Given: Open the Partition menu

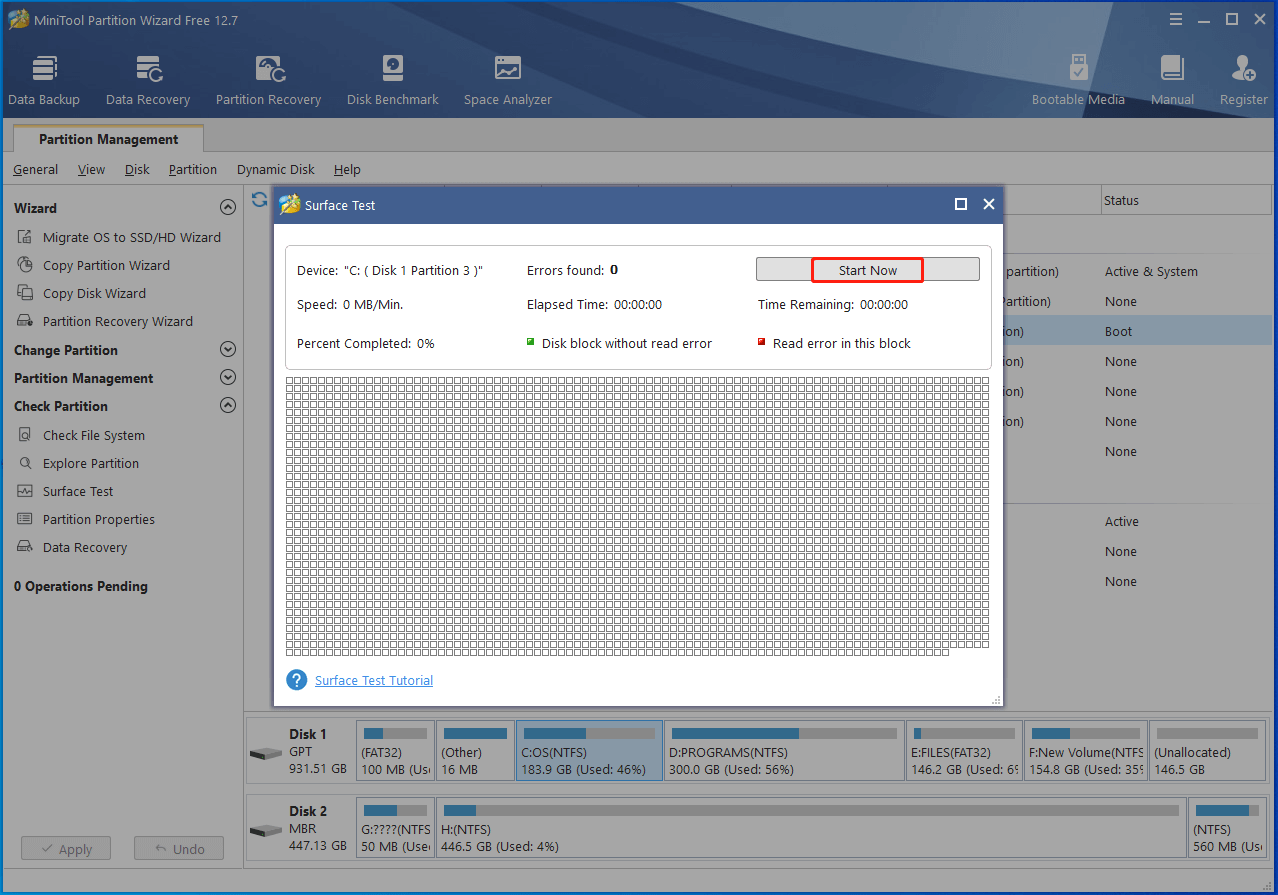Looking at the screenshot, I should [193, 169].
